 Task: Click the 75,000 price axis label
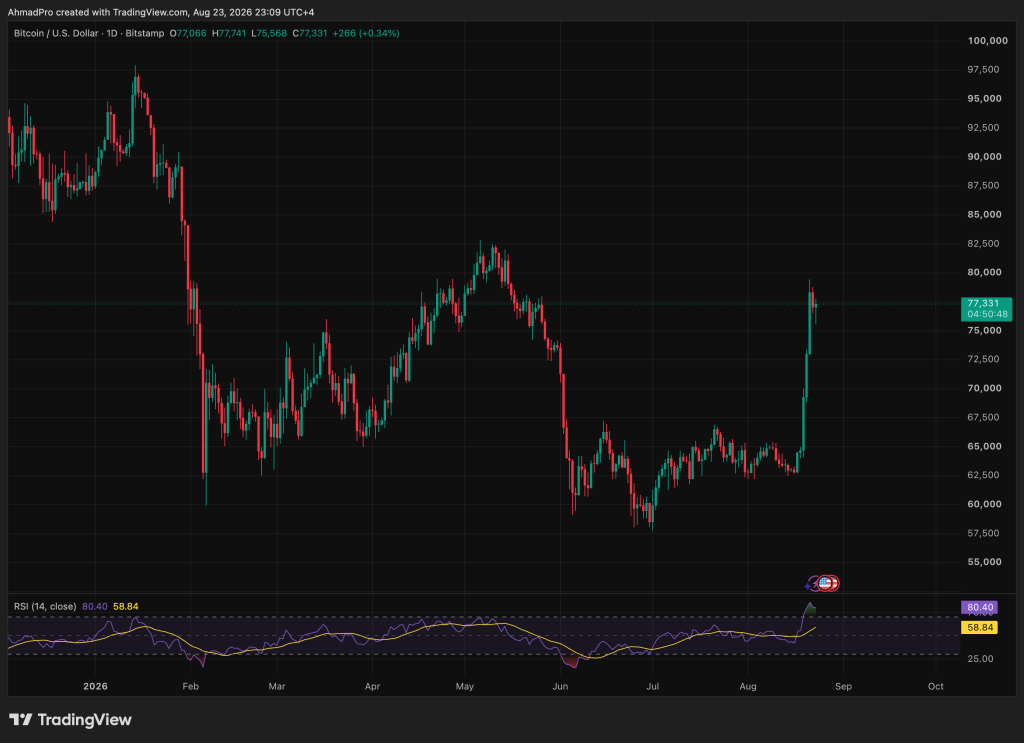(x=984, y=330)
